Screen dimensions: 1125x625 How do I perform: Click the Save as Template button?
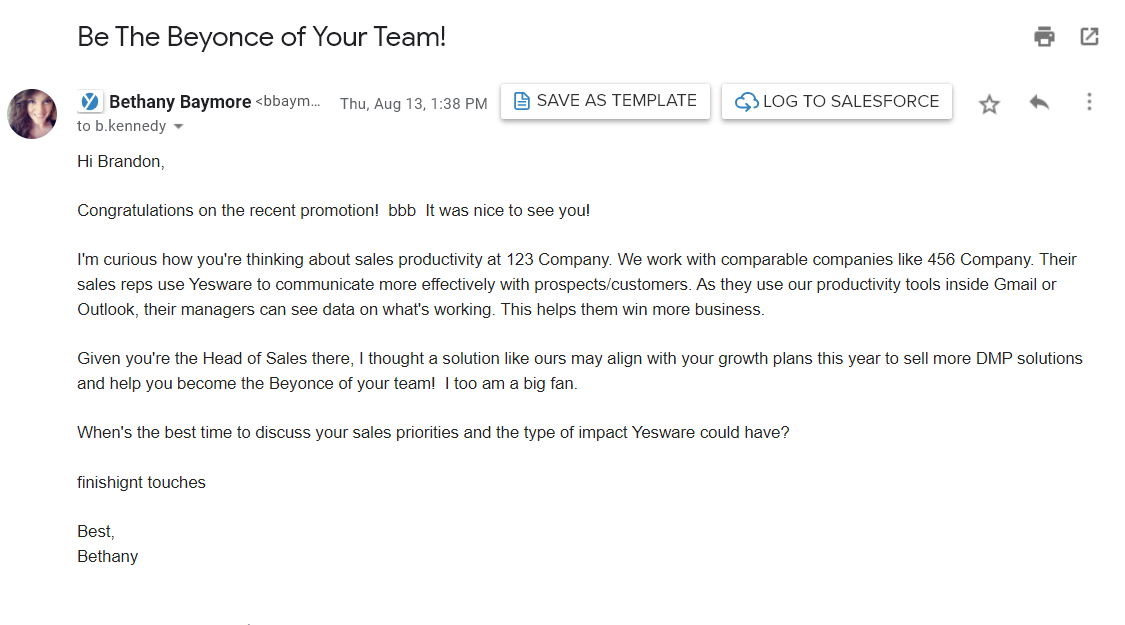[x=605, y=101]
